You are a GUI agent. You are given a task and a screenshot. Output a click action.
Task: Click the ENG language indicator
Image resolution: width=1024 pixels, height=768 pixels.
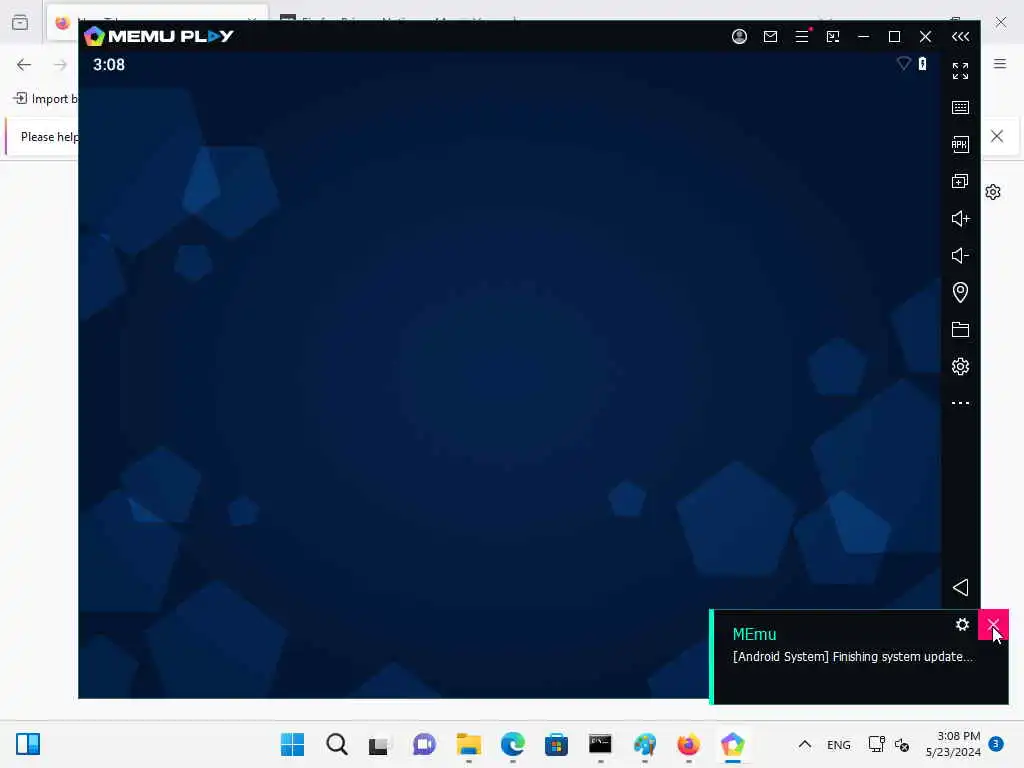(839, 744)
